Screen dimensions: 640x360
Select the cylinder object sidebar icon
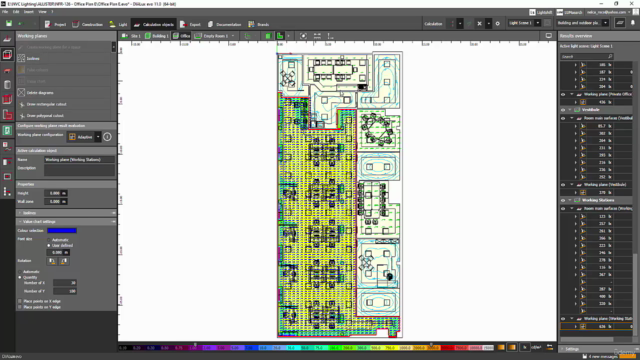tap(7, 85)
